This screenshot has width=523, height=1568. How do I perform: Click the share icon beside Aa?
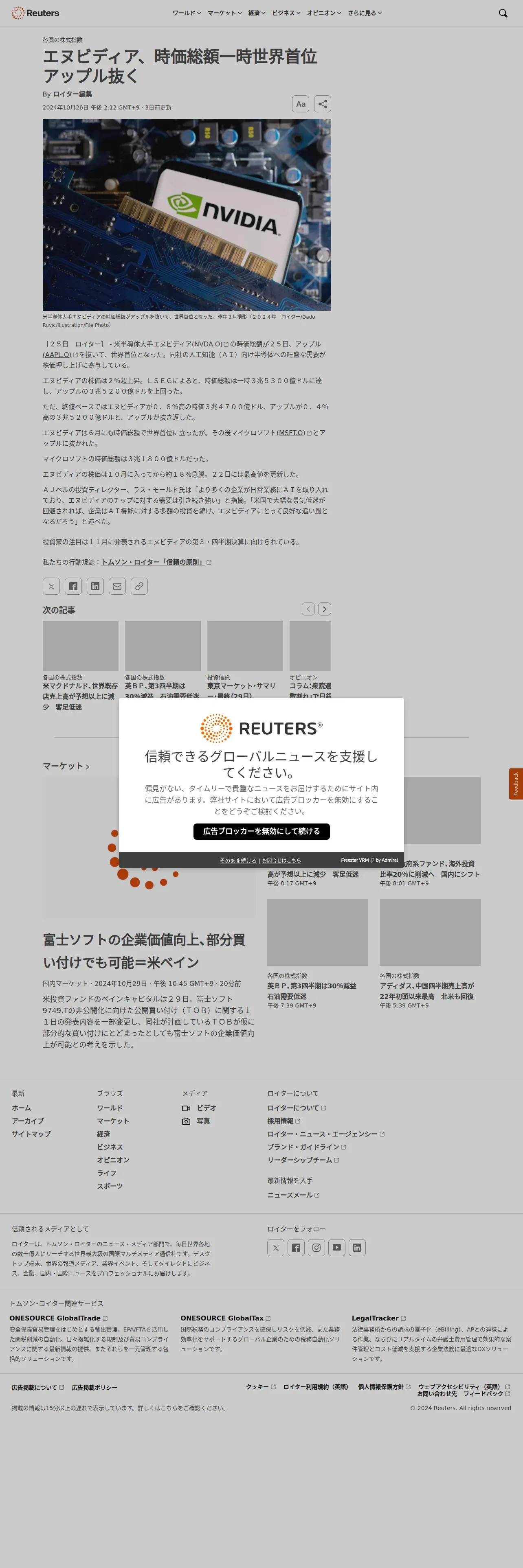(323, 104)
